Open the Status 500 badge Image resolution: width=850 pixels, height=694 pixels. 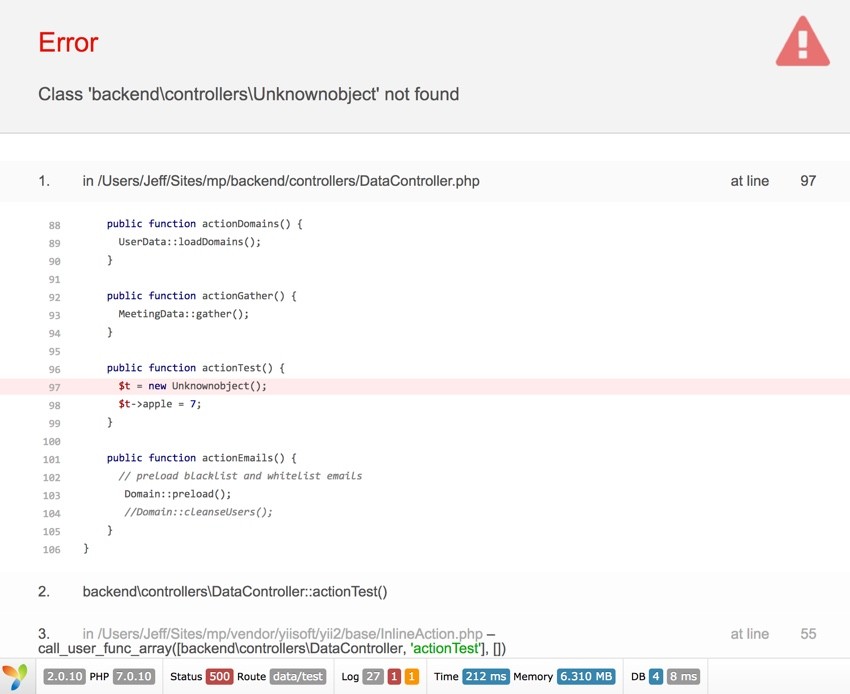coord(219,676)
